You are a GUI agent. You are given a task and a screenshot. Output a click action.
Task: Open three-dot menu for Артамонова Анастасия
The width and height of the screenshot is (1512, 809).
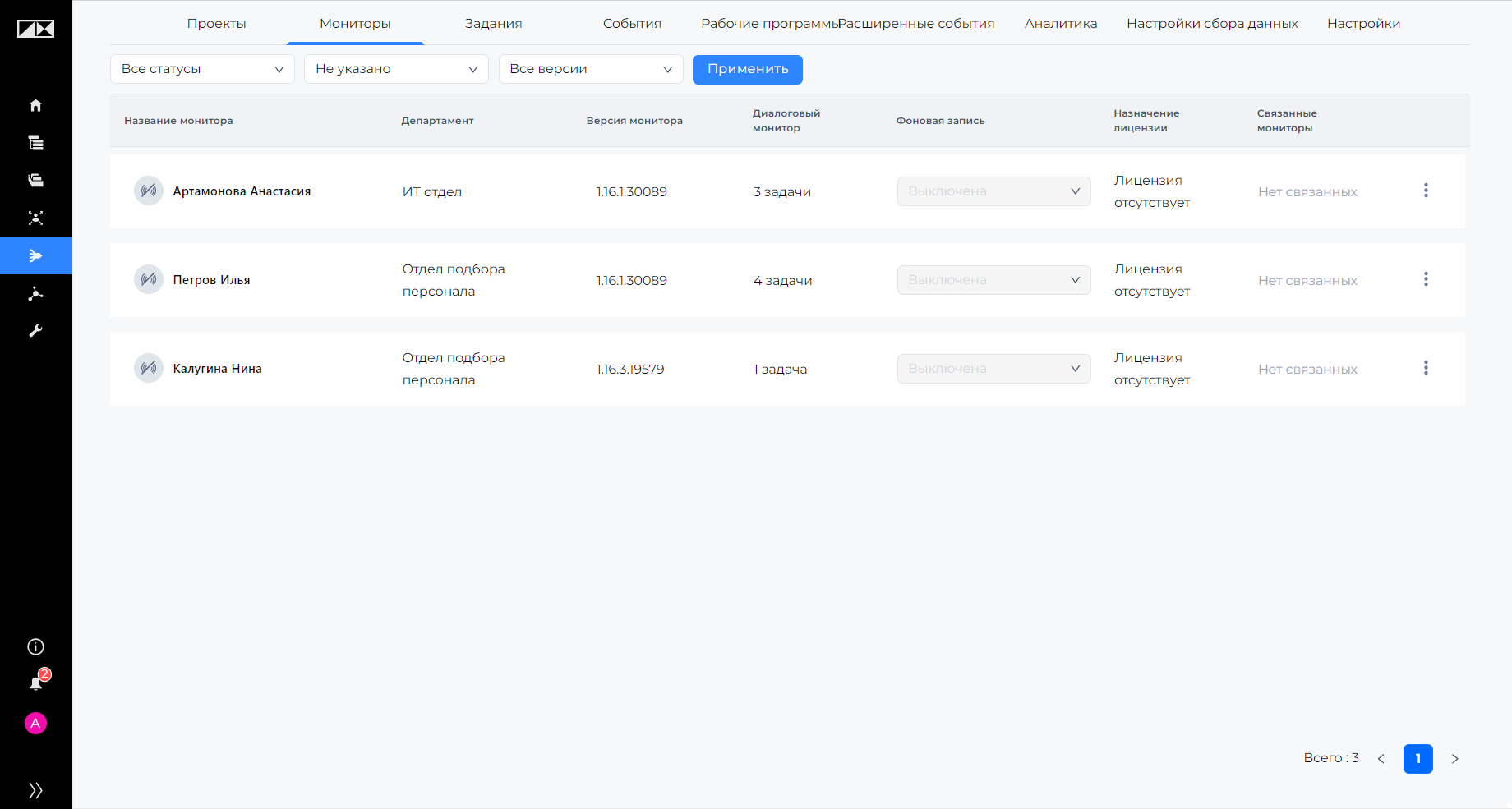click(x=1426, y=191)
